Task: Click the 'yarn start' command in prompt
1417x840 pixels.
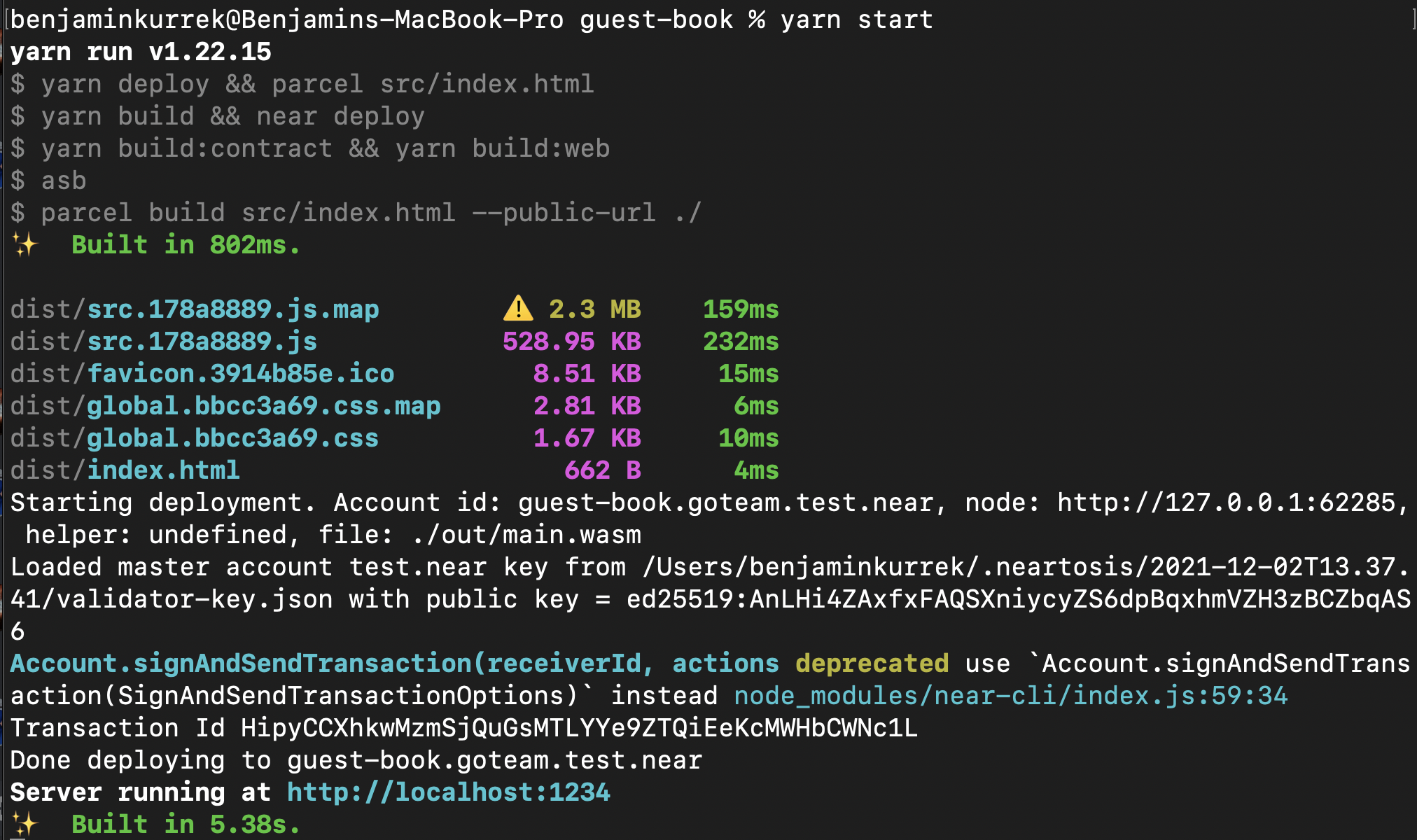Action: click(x=856, y=19)
